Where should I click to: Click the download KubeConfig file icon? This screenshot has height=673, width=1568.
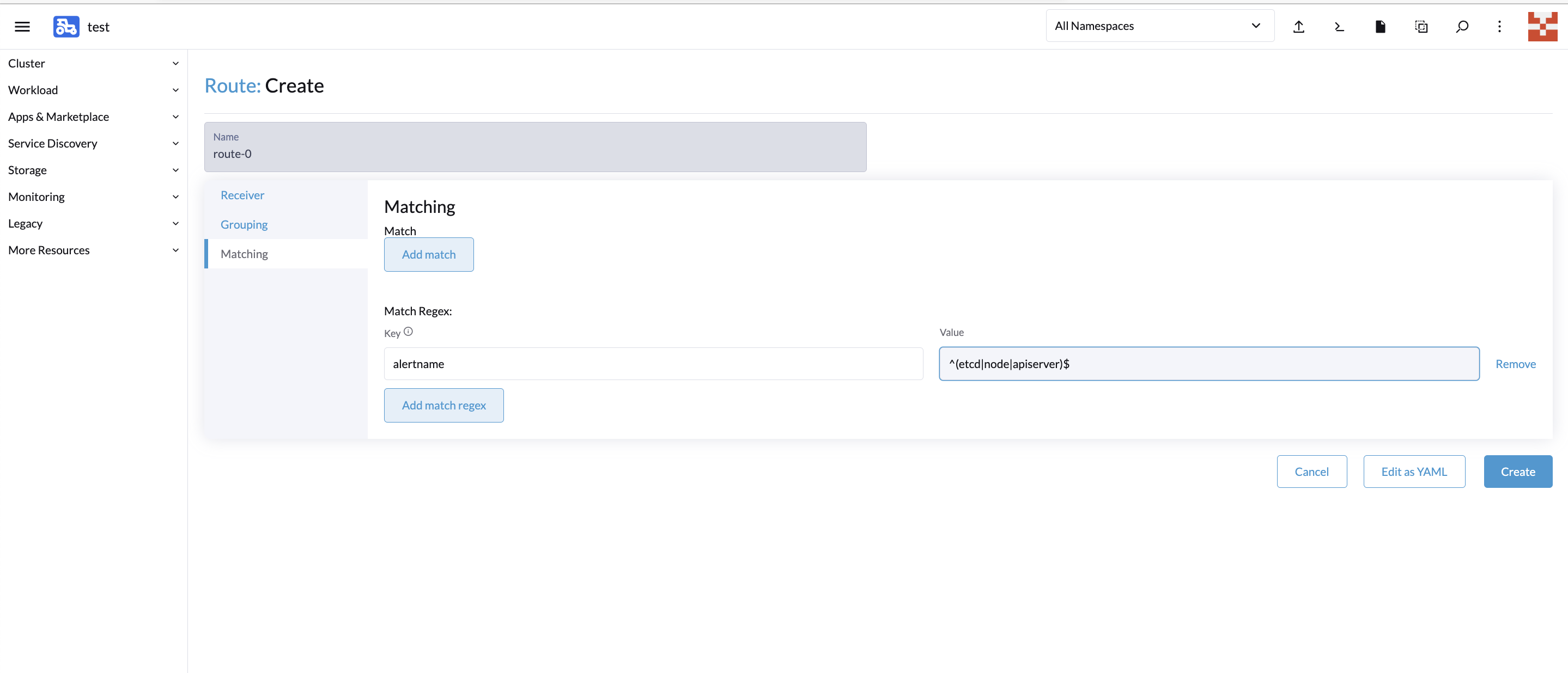click(x=1380, y=27)
